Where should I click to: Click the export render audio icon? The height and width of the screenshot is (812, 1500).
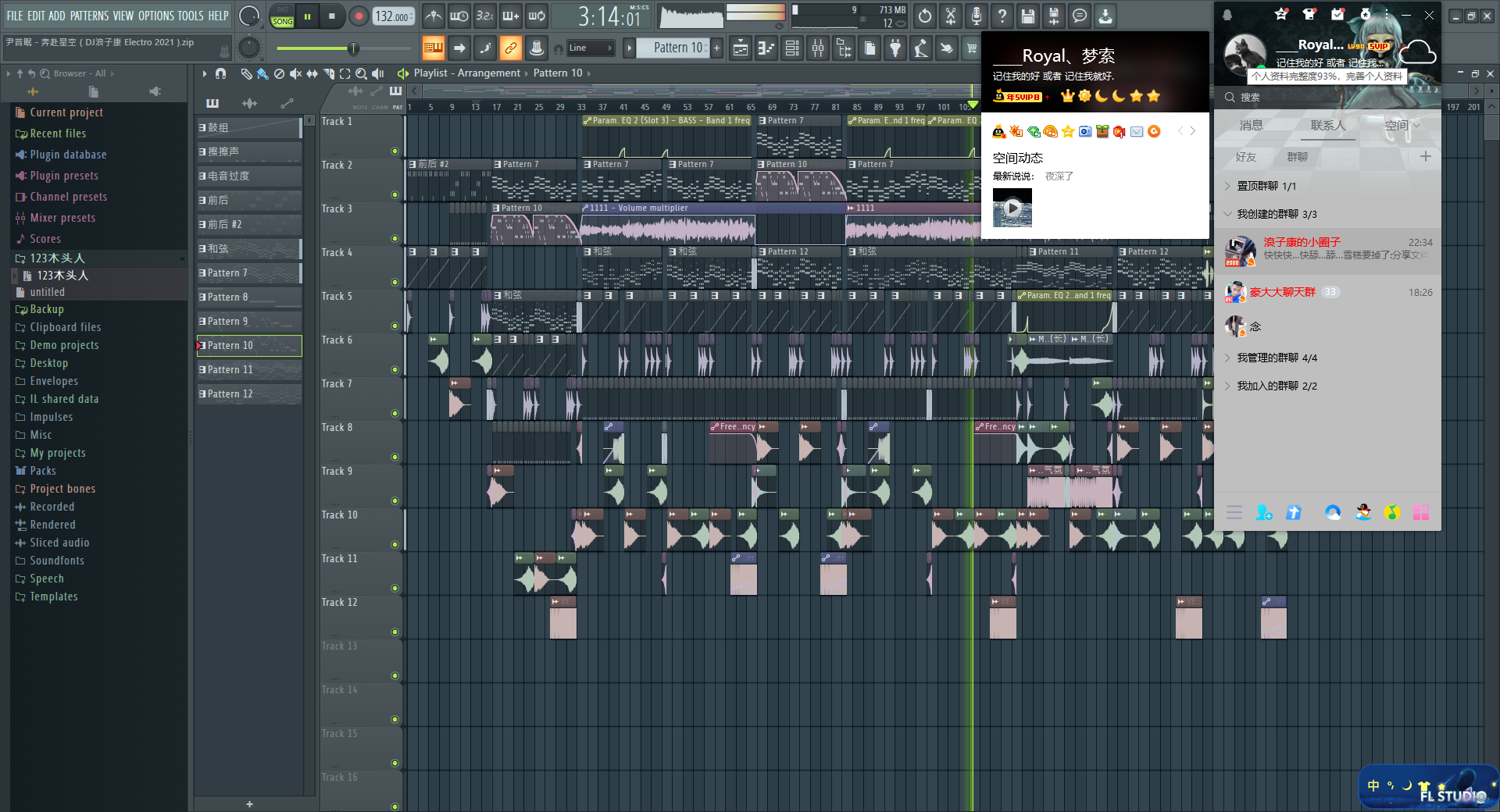1054,16
